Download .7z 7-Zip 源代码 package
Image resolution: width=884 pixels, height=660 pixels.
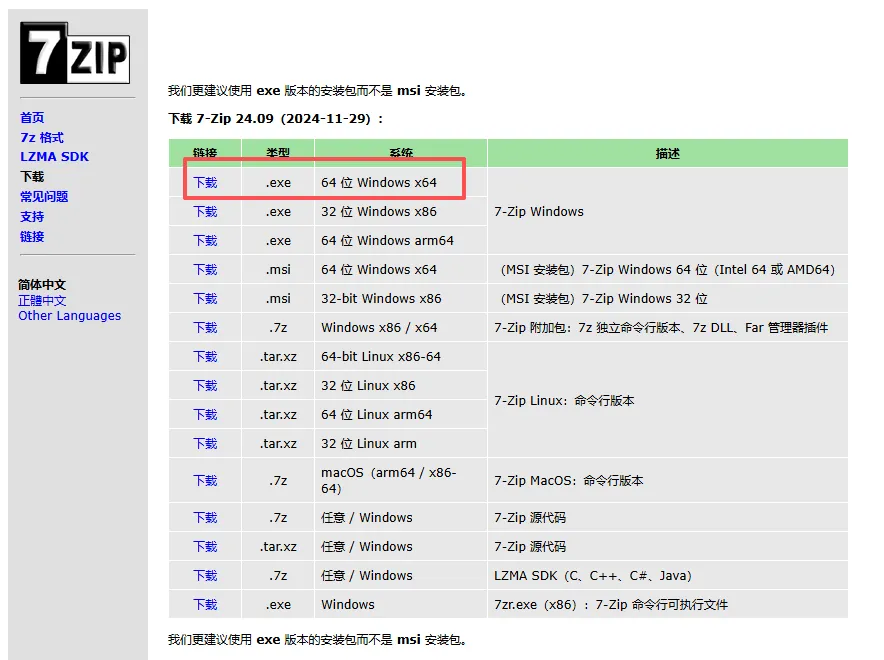pyautogui.click(x=205, y=517)
